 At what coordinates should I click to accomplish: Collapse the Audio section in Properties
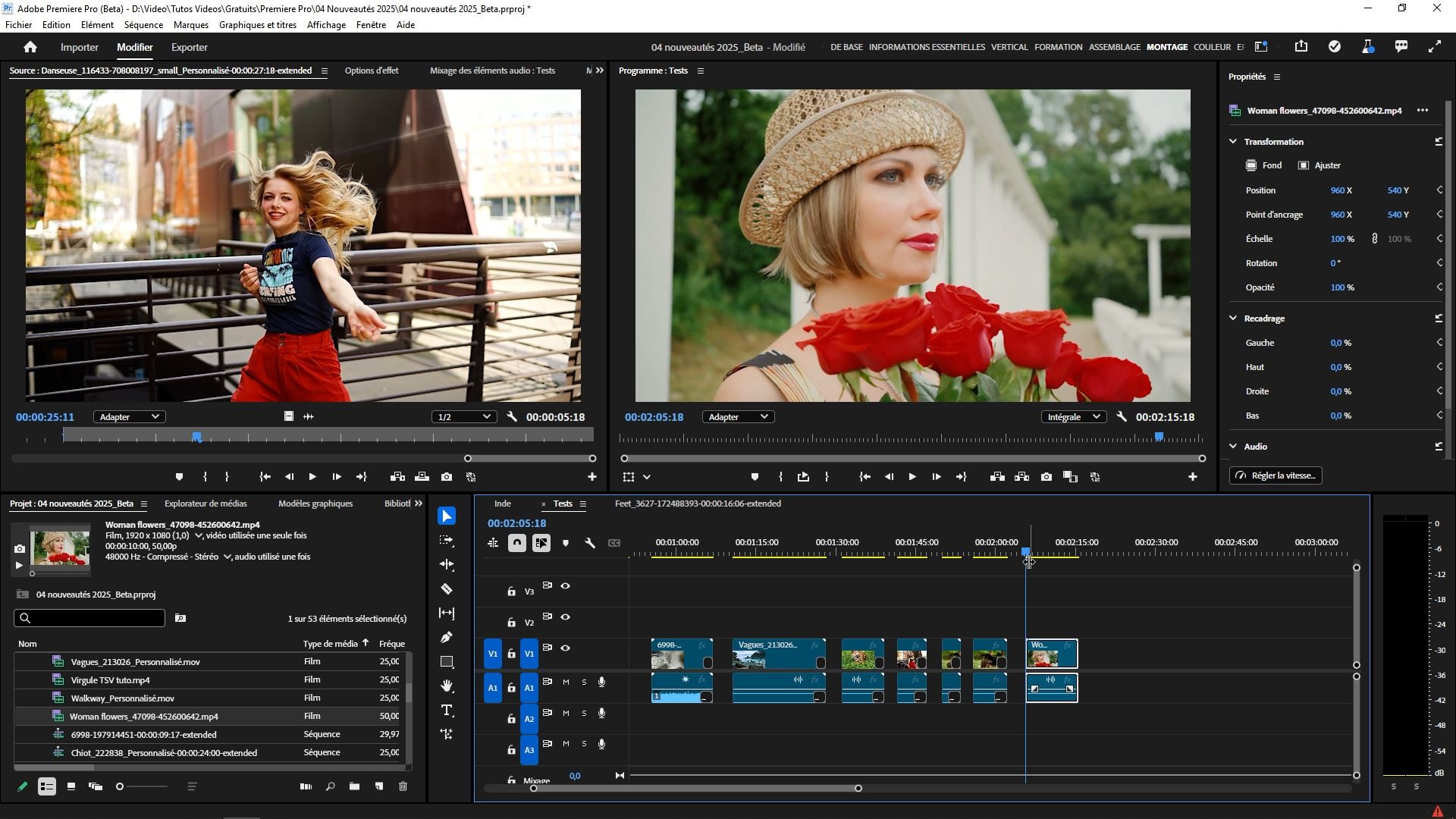[x=1233, y=447]
